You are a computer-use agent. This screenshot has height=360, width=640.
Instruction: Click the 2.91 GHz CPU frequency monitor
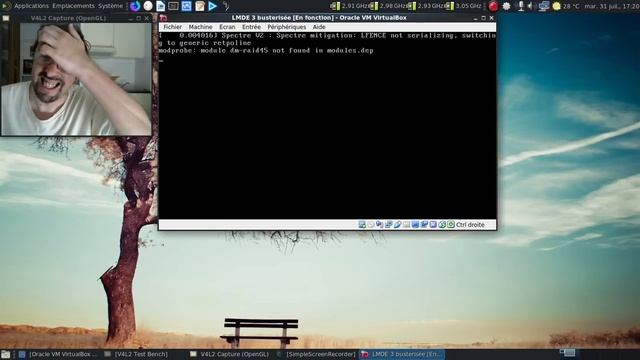click(349, 6)
